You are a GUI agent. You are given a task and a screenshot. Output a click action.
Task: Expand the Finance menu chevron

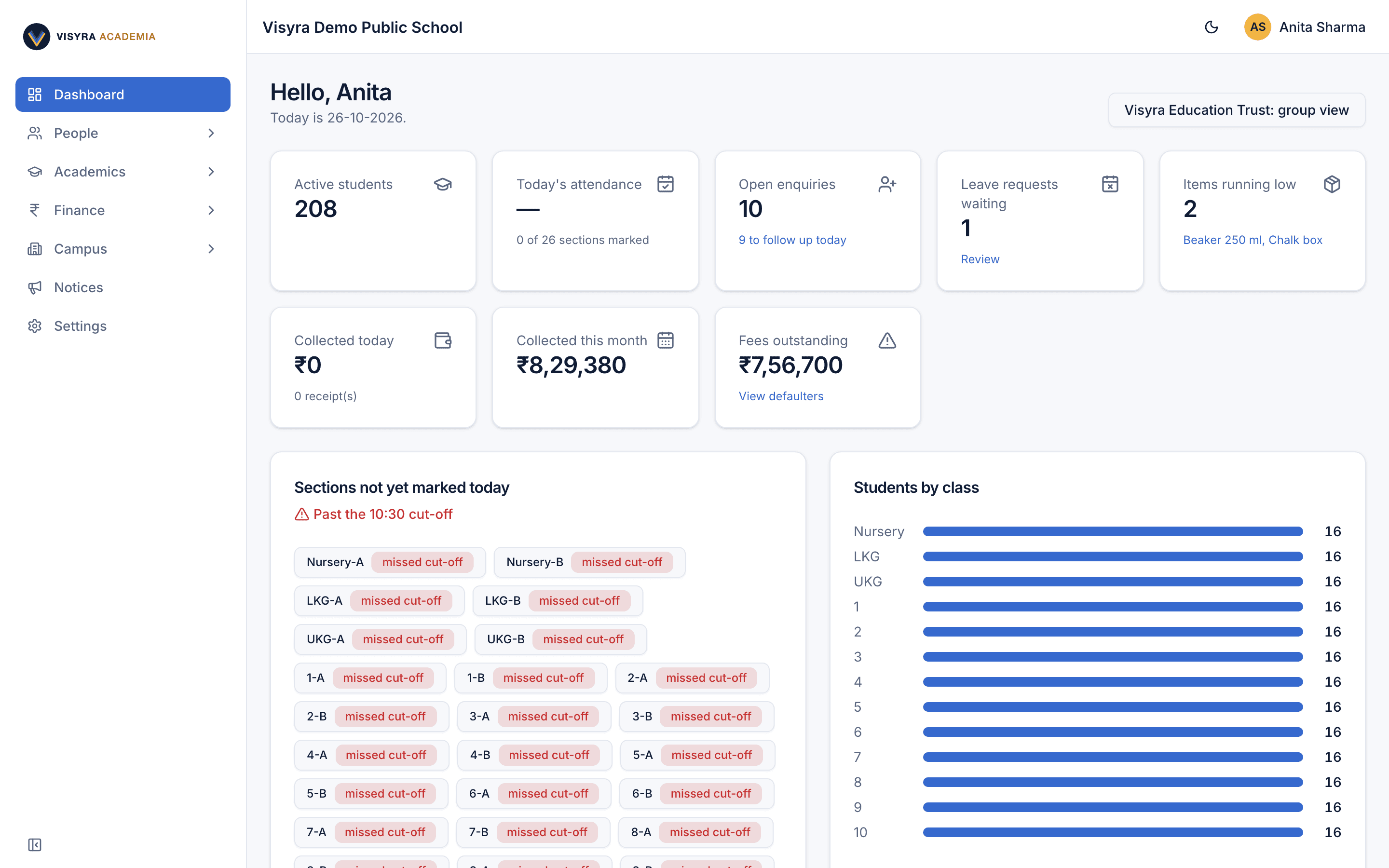pyautogui.click(x=211, y=210)
